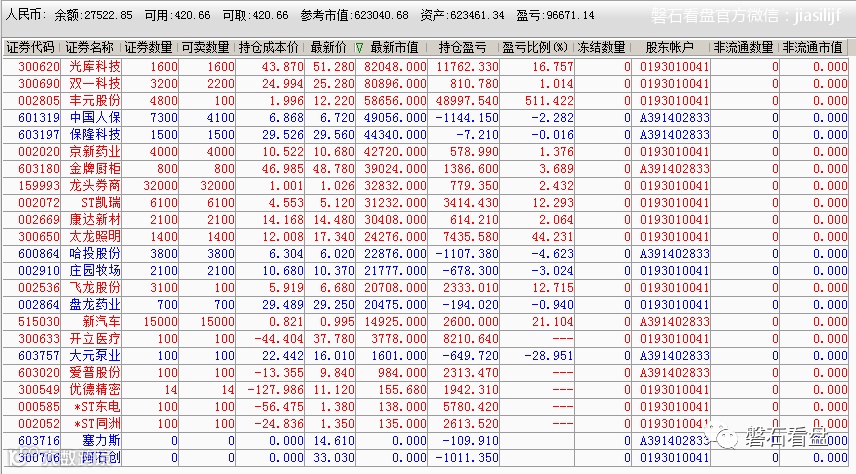The image size is (856, 474).
Task: Click the 参考市值:623040.68 summary value
Action: coord(354,15)
